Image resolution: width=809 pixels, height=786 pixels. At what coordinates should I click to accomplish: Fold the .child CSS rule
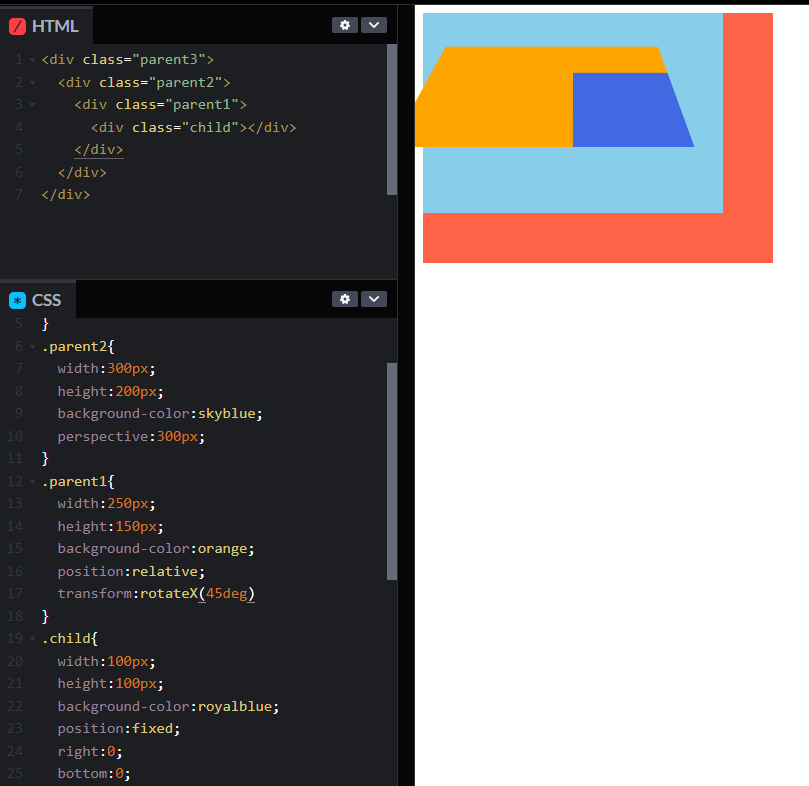pyautogui.click(x=33, y=639)
